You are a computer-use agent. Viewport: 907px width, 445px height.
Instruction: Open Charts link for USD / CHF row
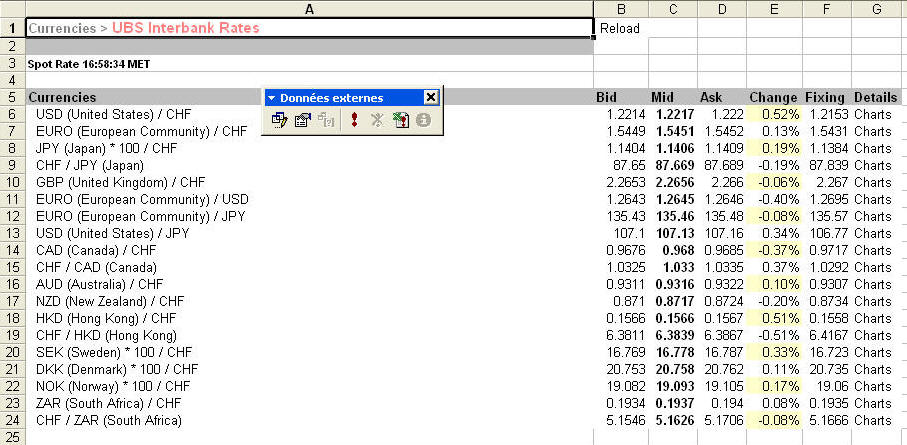873,115
